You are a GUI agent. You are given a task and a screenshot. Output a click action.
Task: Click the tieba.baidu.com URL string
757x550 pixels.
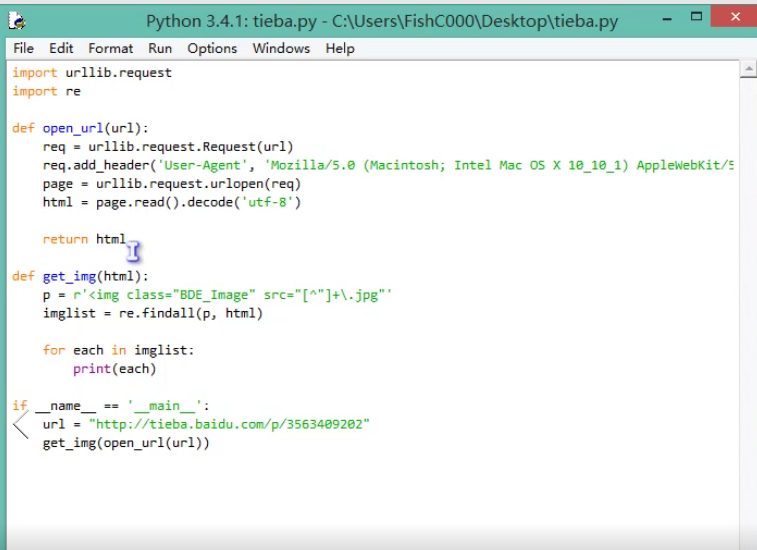click(x=230, y=424)
